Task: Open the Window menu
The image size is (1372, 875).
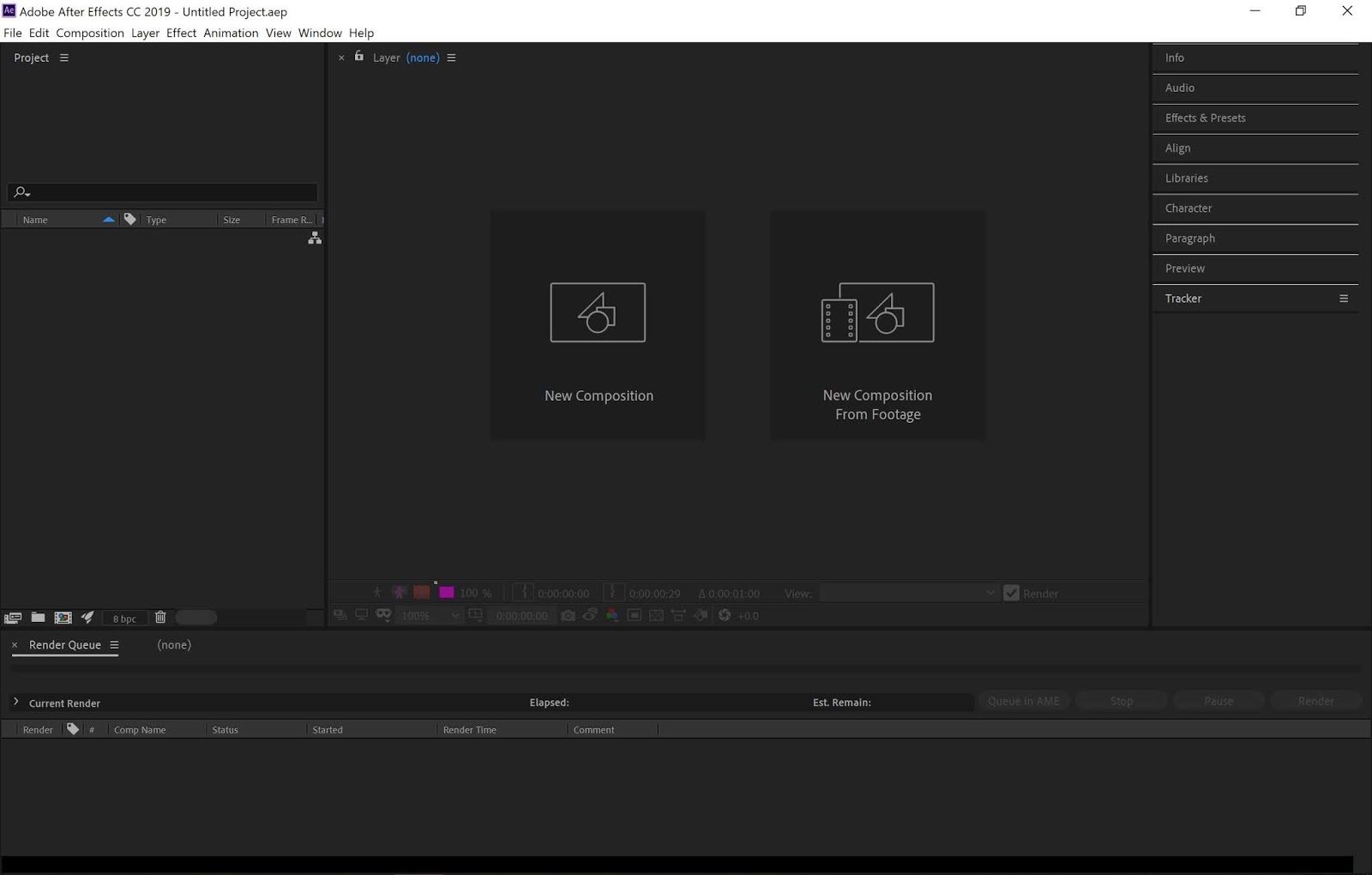Action: tap(320, 33)
